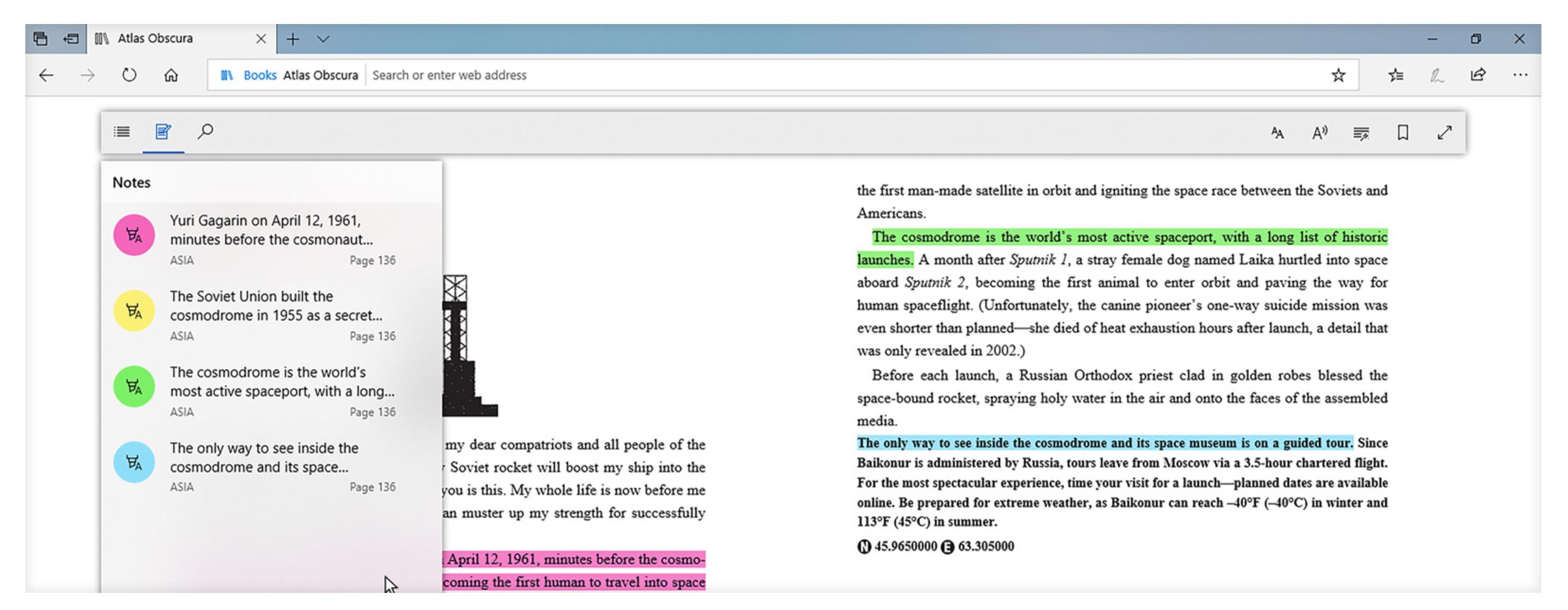The image size is (1568, 610).
Task: Close the Atlas Obscura tab
Action: point(261,39)
